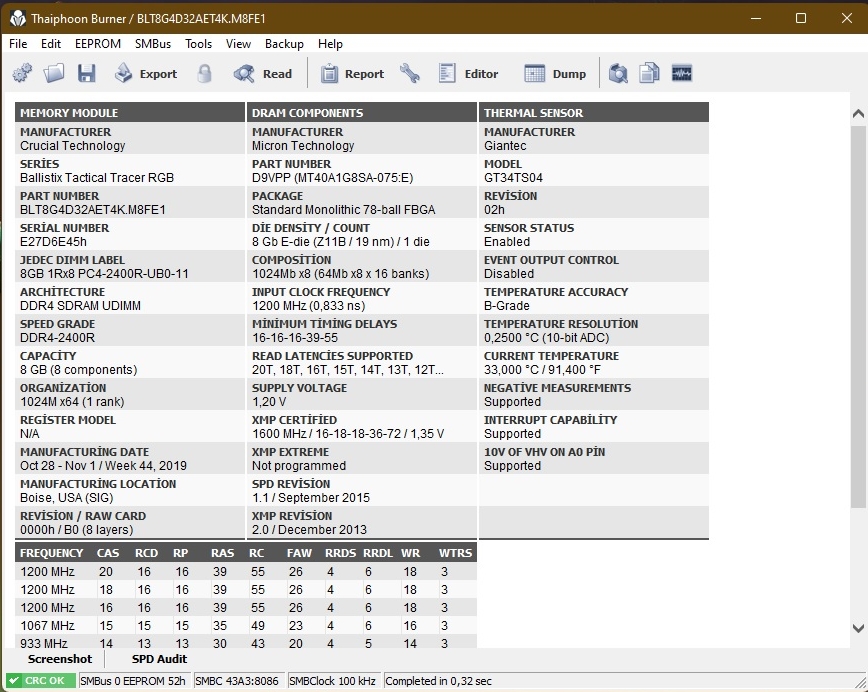Click the FREQUENCY column header
This screenshot has height=692, width=868.
51,552
